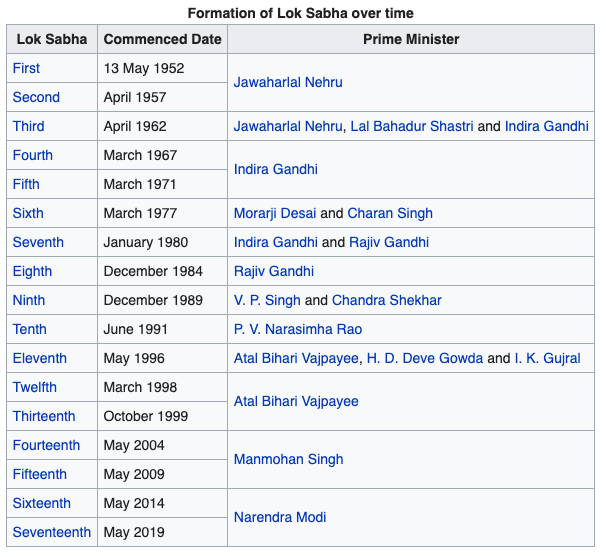Click the Prime Minister column header
This screenshot has height=557, width=606.
pos(411,39)
